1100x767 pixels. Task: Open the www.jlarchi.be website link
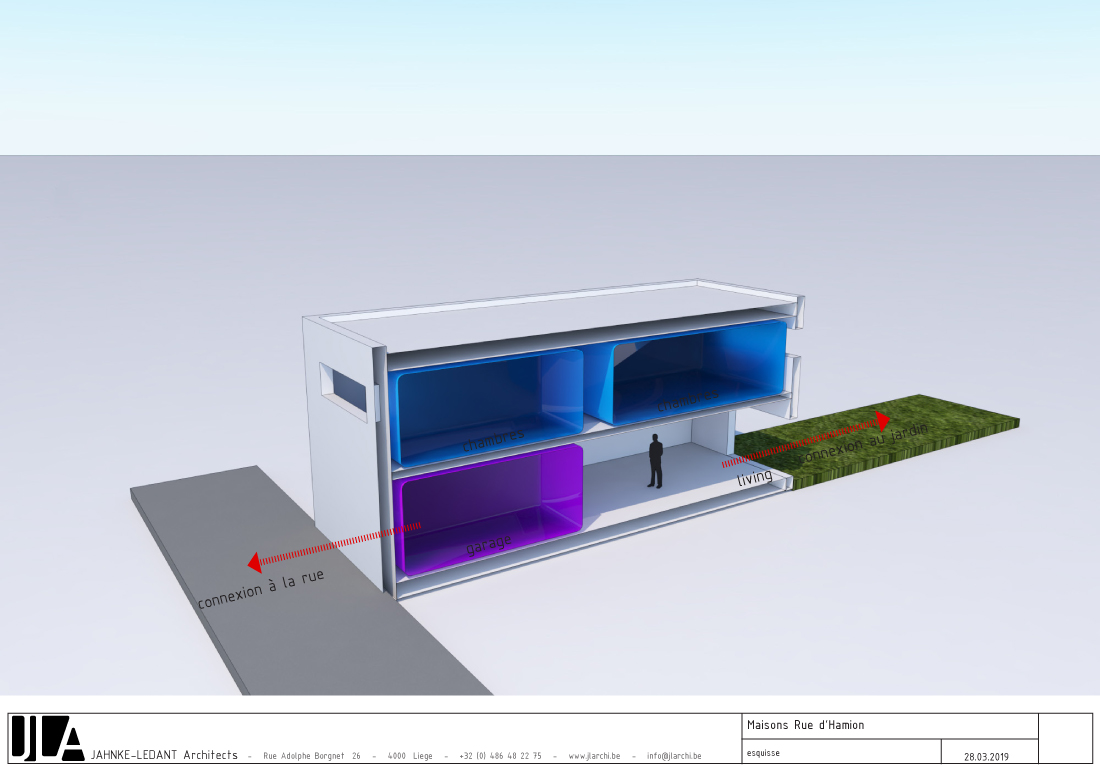click(x=595, y=756)
